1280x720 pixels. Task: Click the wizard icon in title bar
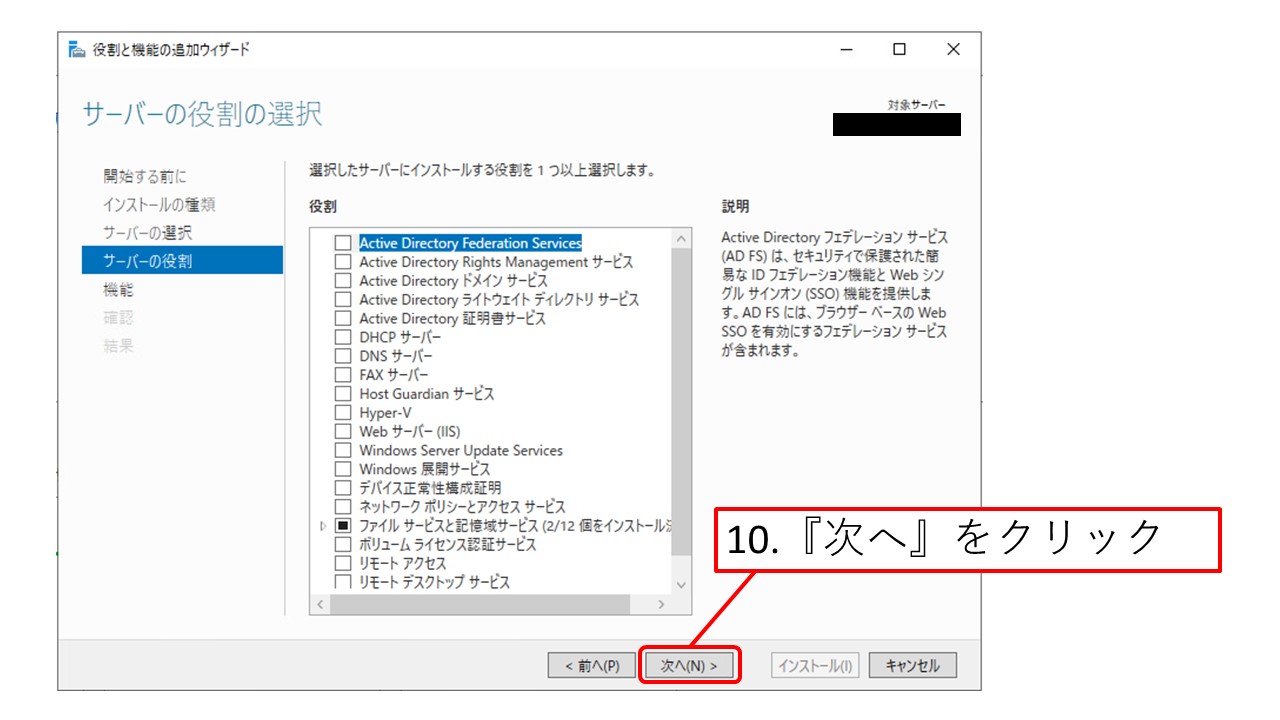coord(77,50)
